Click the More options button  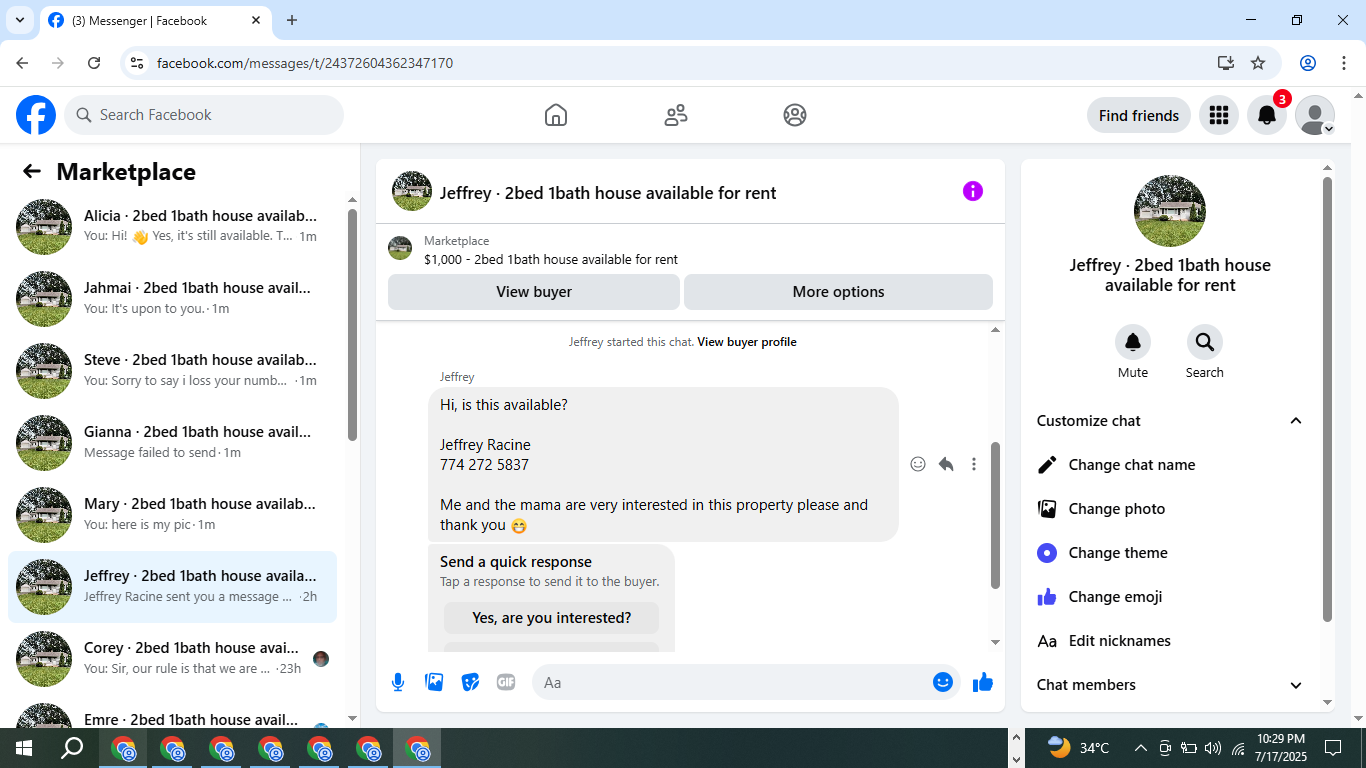pyautogui.click(x=838, y=292)
